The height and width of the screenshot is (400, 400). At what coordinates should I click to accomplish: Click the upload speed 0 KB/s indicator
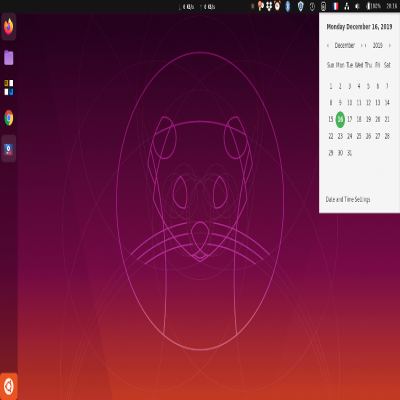[x=207, y=7]
